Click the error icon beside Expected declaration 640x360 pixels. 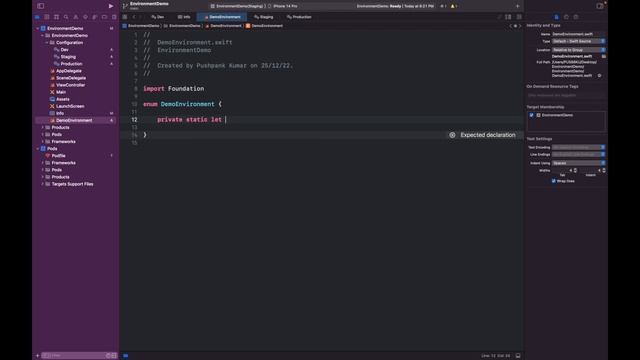(x=452, y=135)
